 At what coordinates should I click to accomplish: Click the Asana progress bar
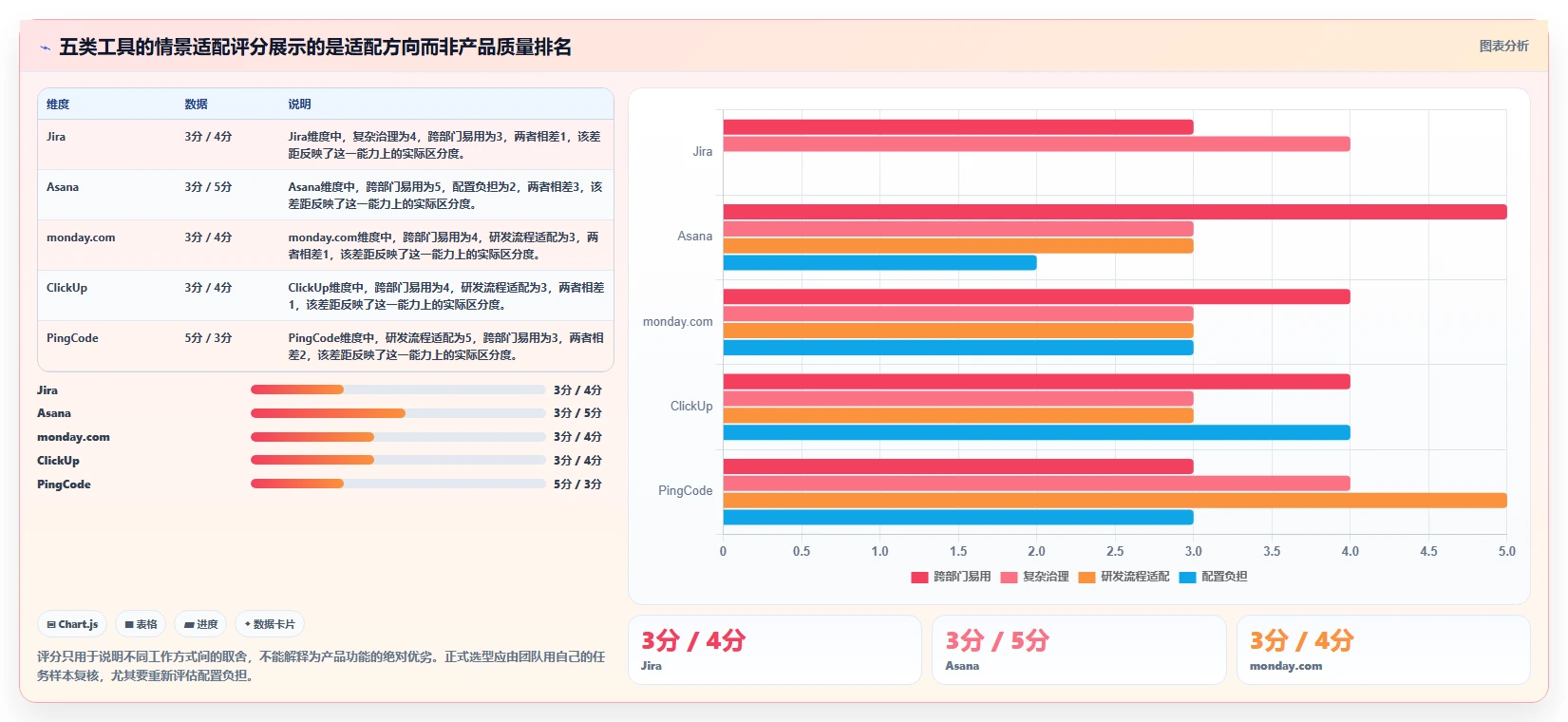coord(398,413)
